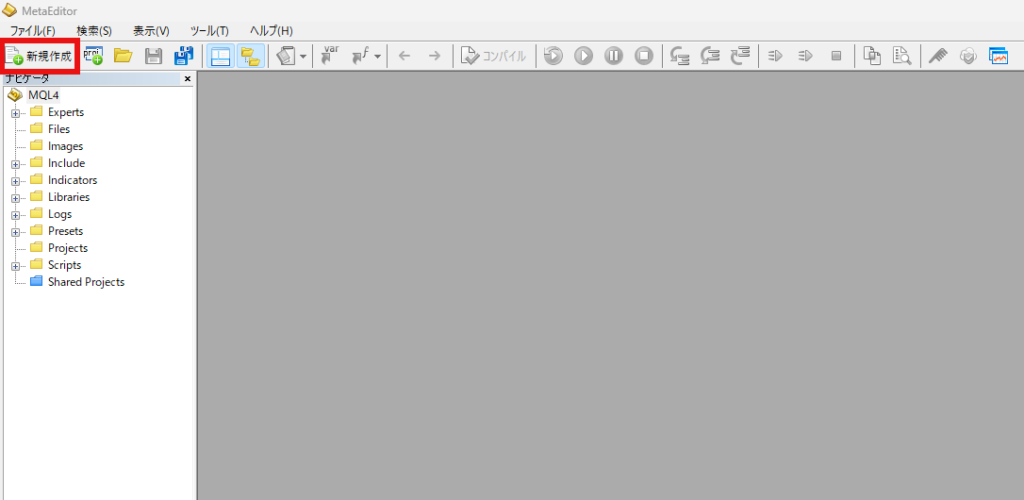Expand the Experts folder node

(x=15, y=113)
